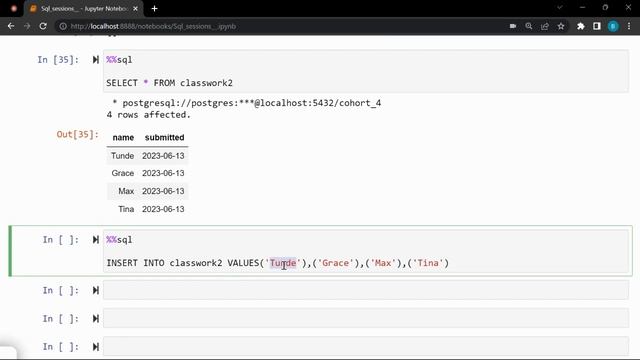Close the Sql_sessions Jupyter tab

pyautogui.click(x=136, y=8)
